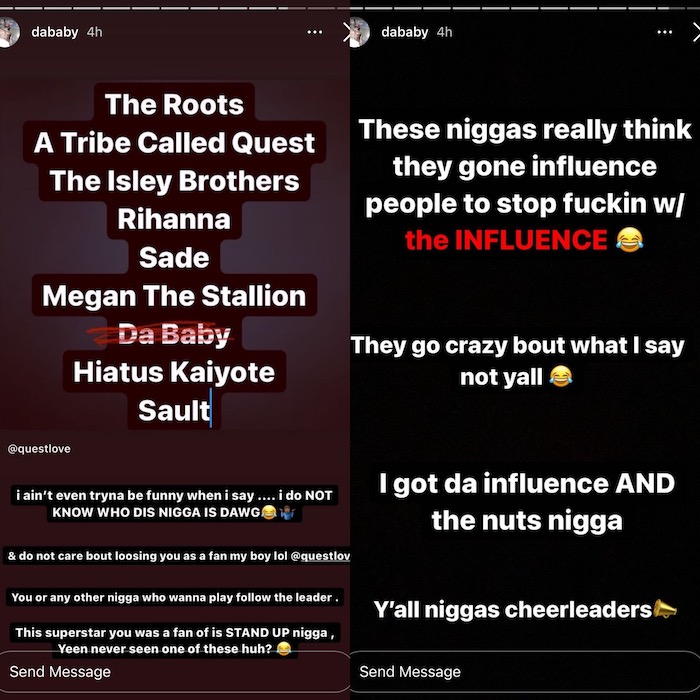This screenshot has height=700, width=700.
Task: Close the left story with X
Action: [346, 32]
